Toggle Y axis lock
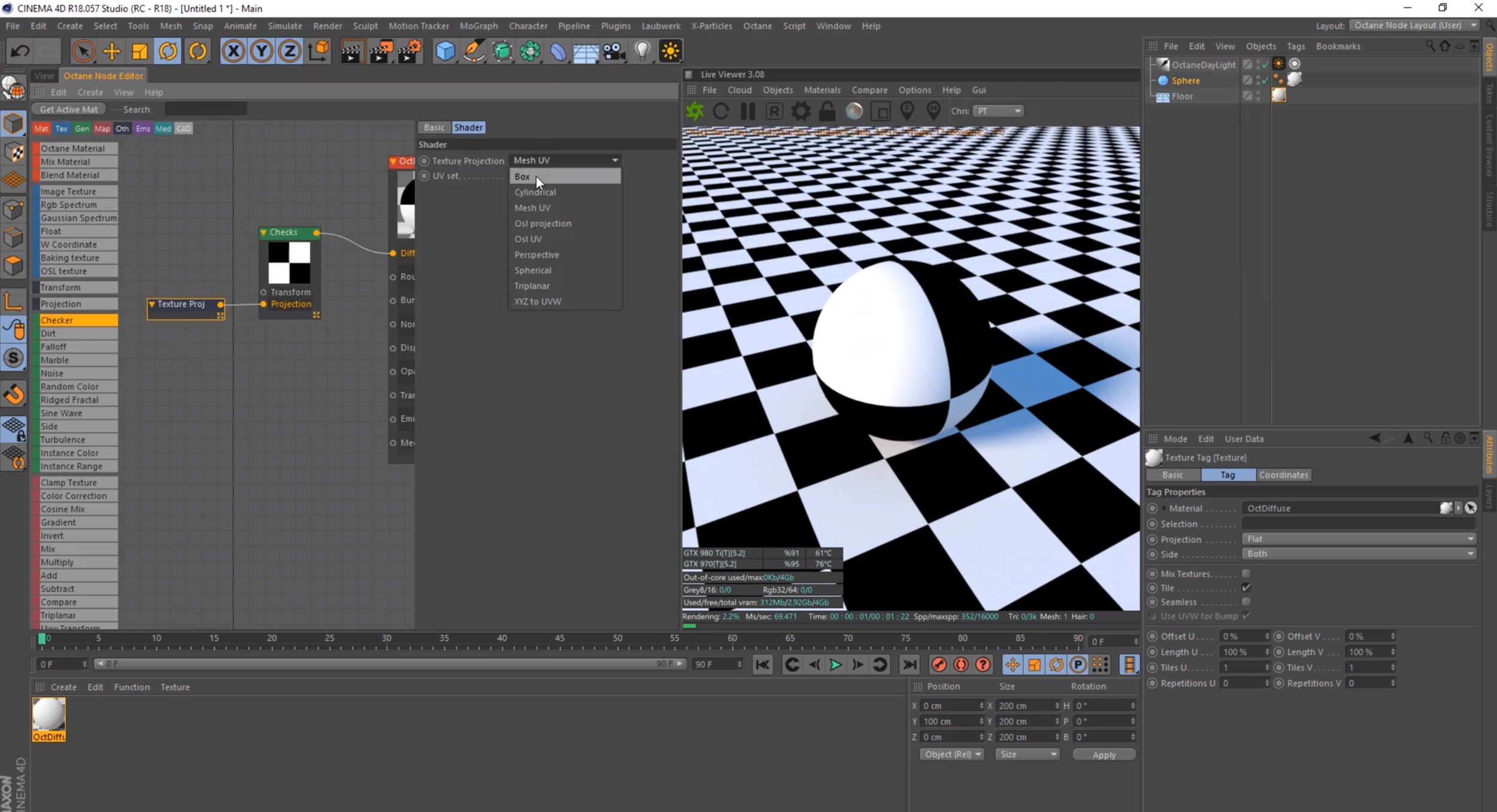 [x=261, y=51]
